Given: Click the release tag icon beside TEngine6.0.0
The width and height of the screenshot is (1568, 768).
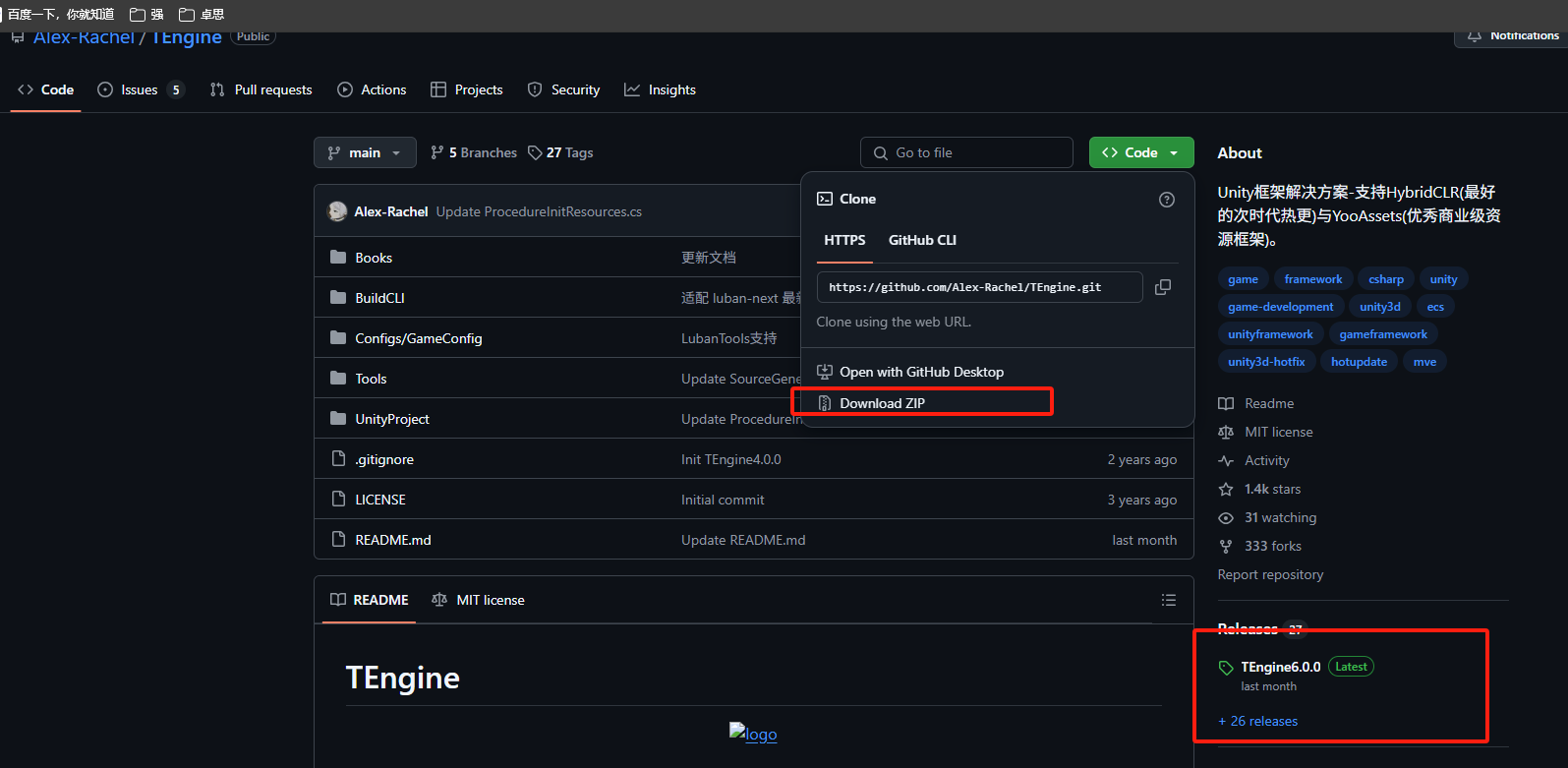Looking at the screenshot, I should (x=1226, y=668).
